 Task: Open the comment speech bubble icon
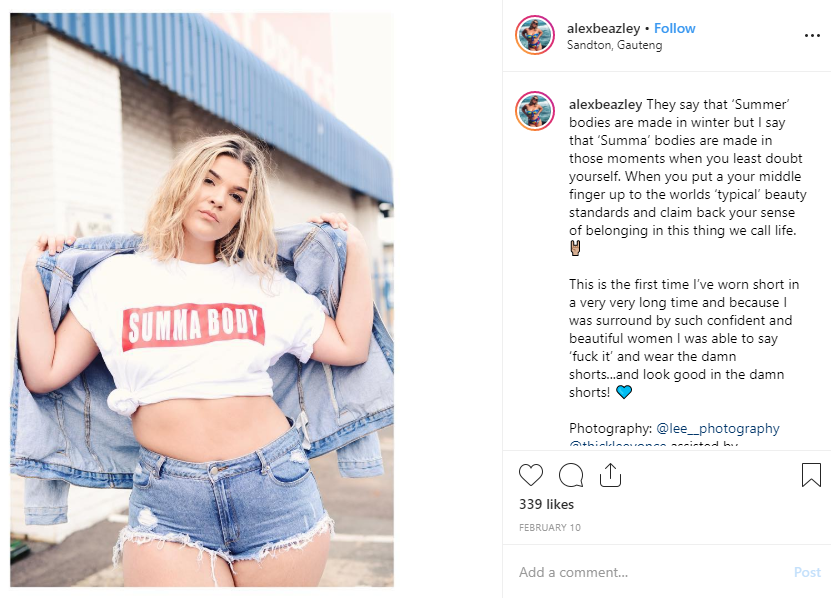click(571, 475)
